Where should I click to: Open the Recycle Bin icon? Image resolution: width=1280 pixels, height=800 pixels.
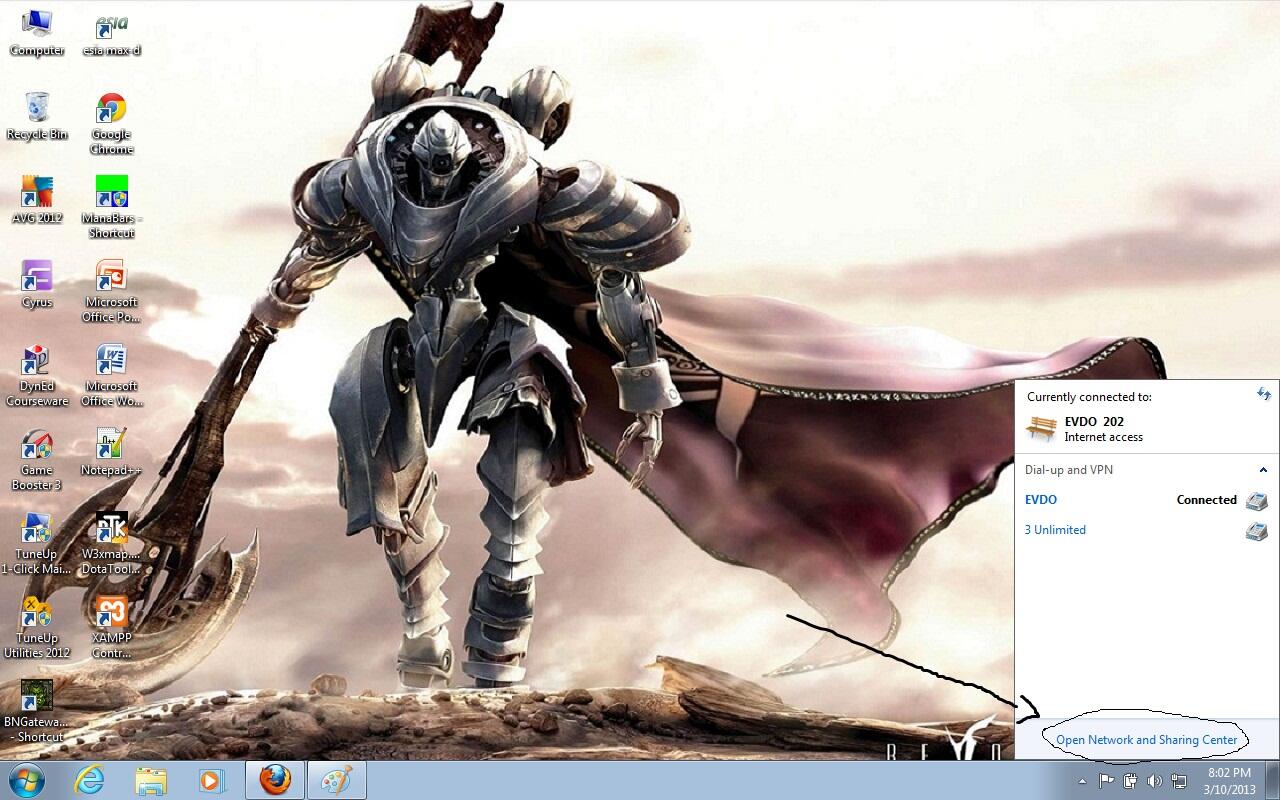pos(37,116)
